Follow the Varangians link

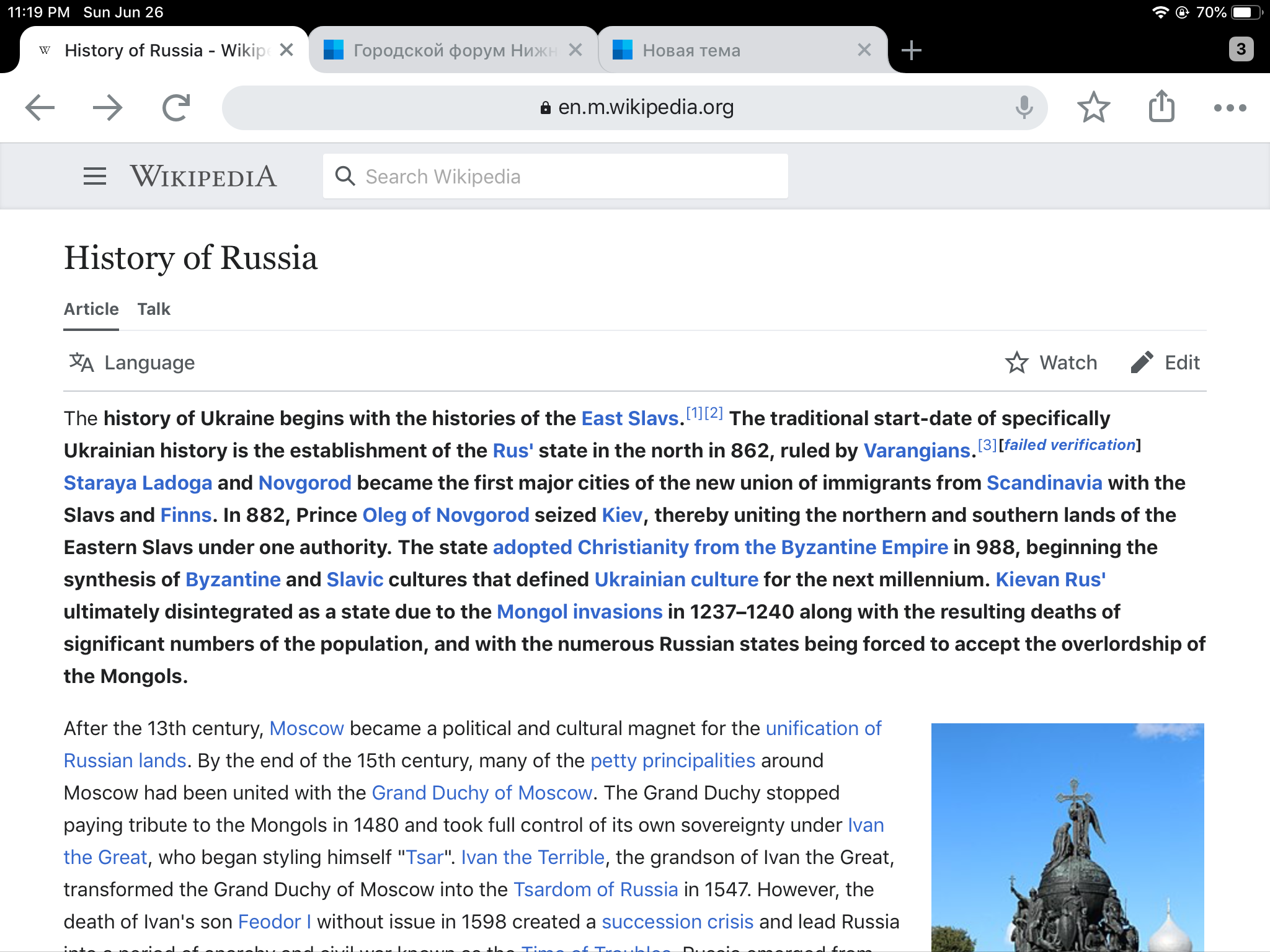pos(917,451)
